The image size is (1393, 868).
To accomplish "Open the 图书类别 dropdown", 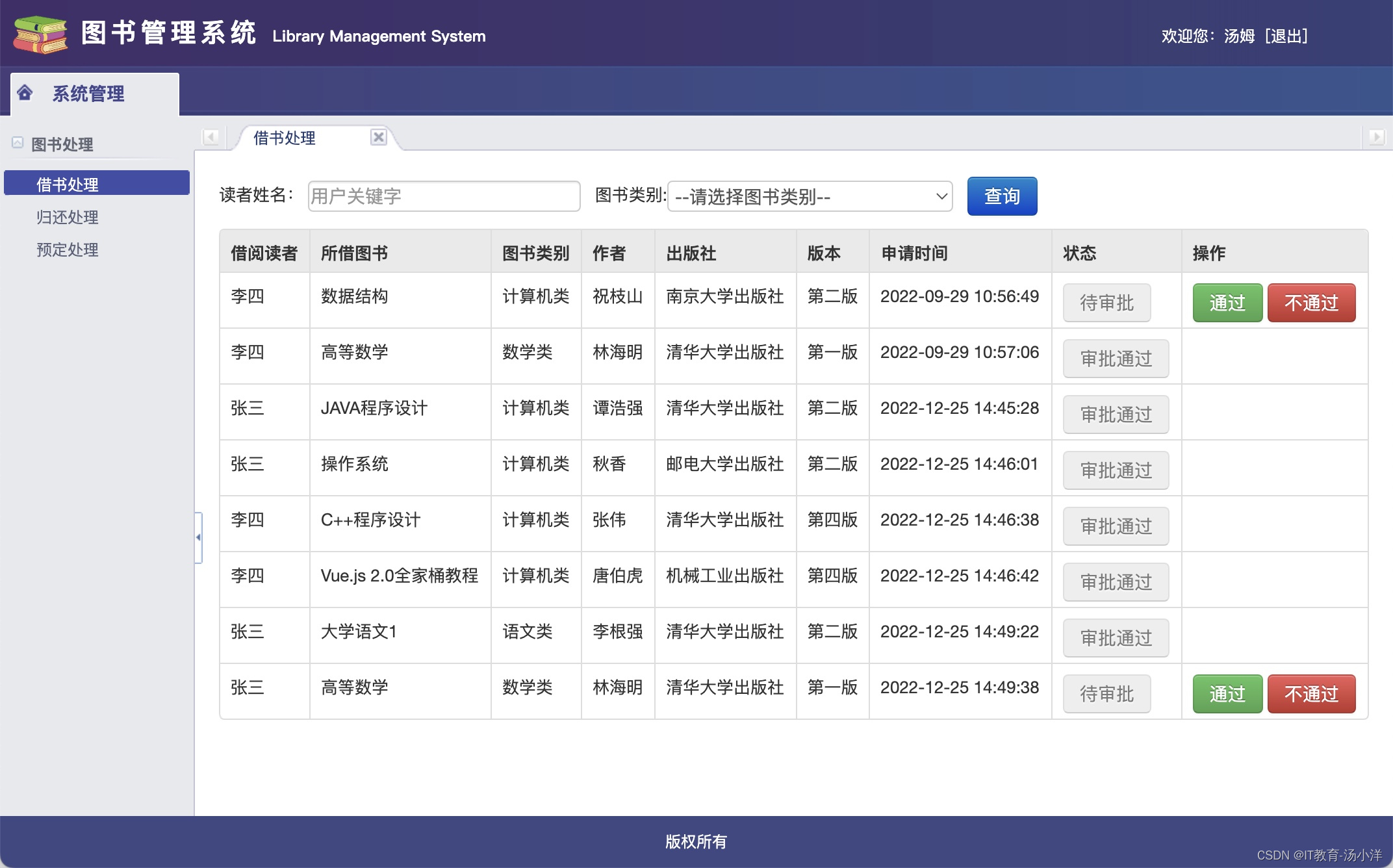I will (810, 196).
